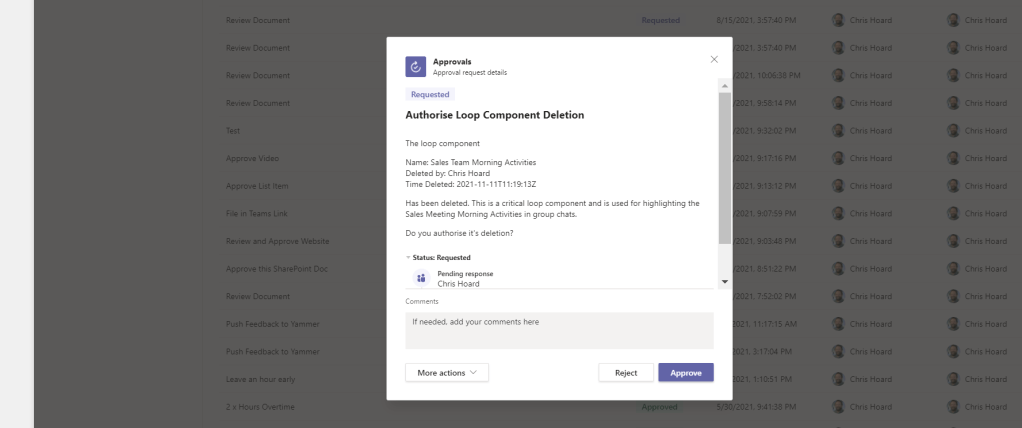Collapse the Status: Requested section
Viewport: 1022px width, 428px height.
[x=408, y=257]
